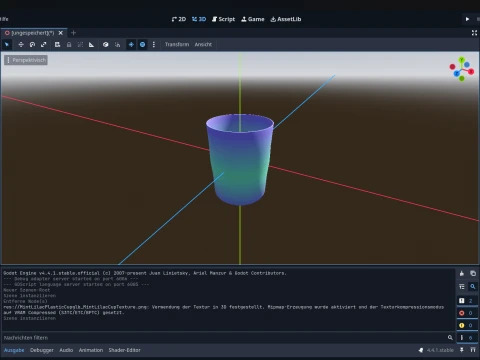Viewport: 480px width, 360px height.
Task: Add a new scene tab
Action: coord(74,33)
